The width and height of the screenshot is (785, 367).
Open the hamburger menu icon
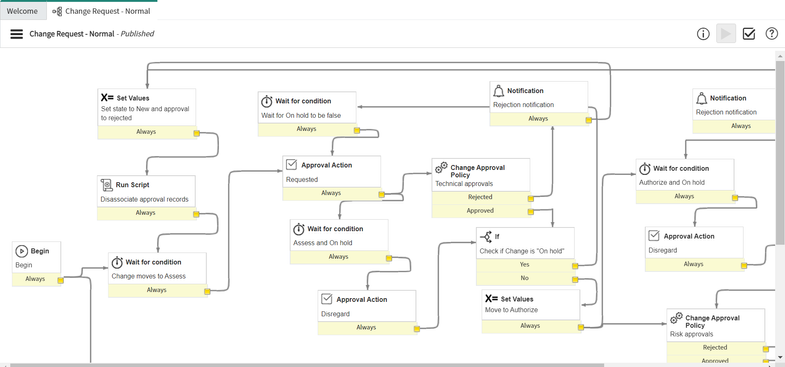(17, 34)
